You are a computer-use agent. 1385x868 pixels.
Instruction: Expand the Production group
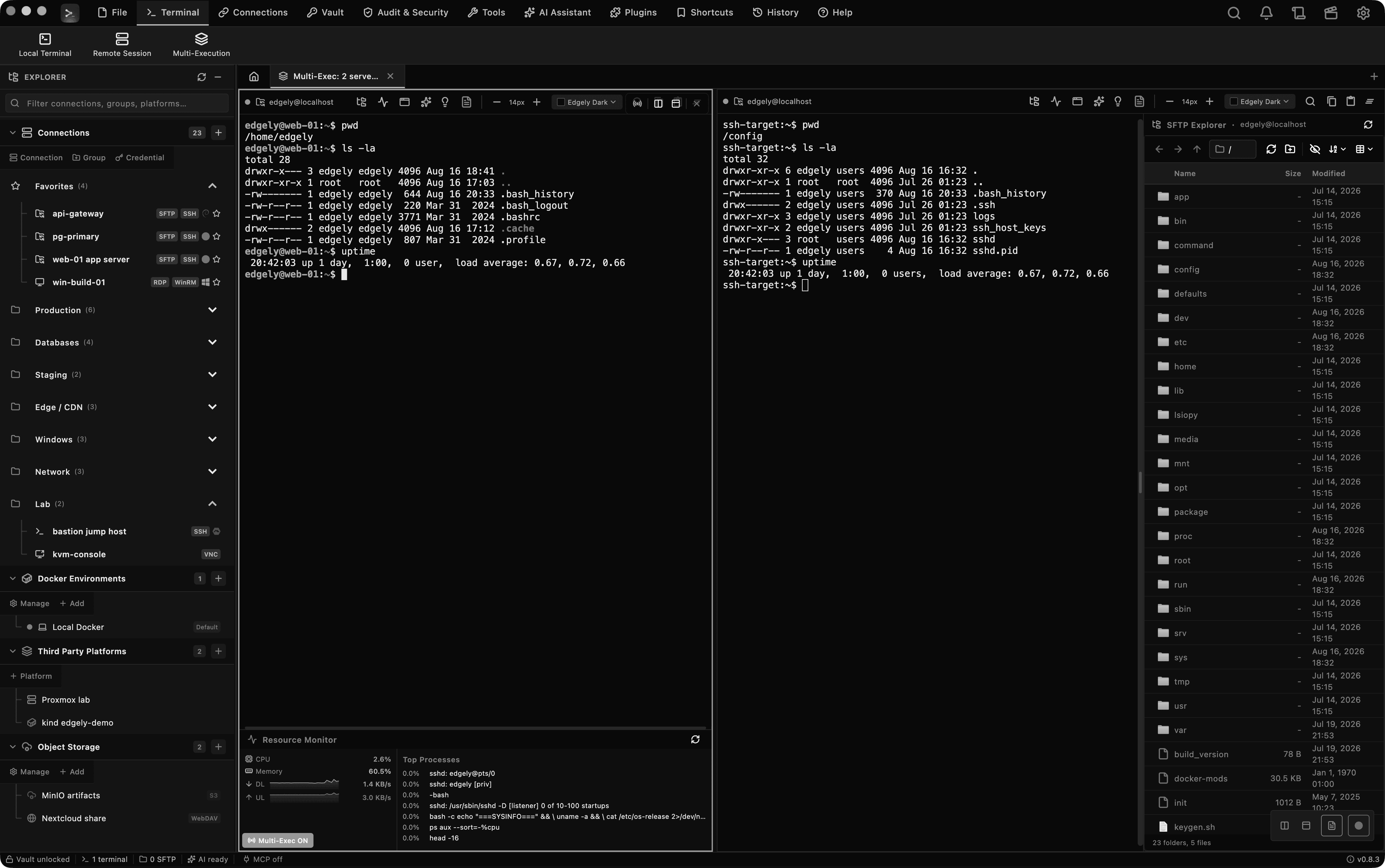[x=212, y=310]
